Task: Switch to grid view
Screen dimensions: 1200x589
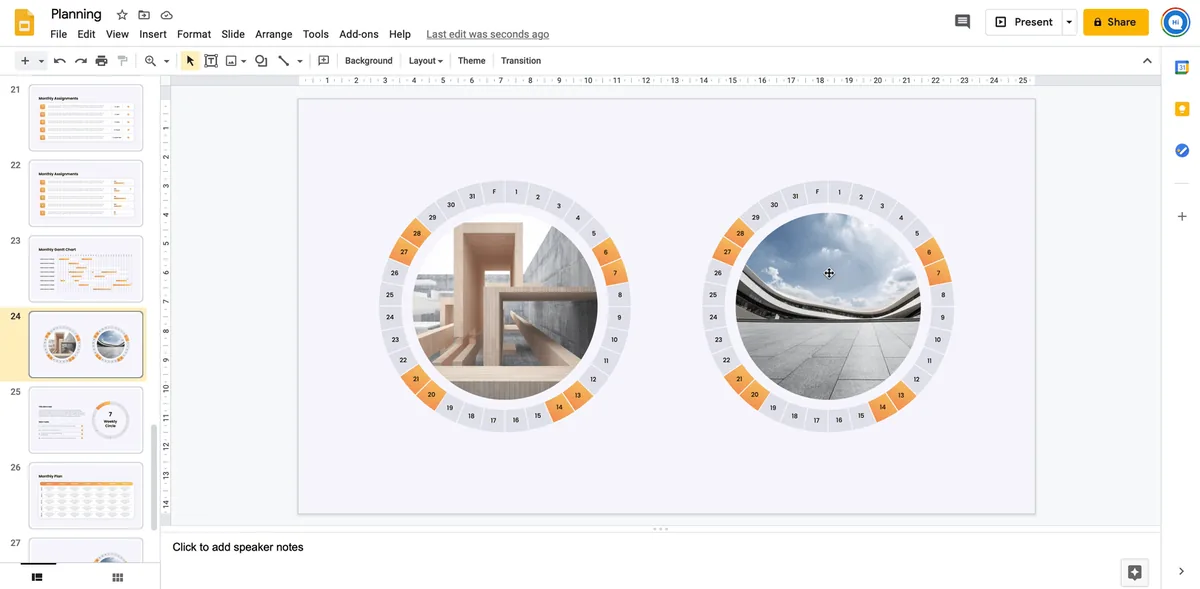Action: [118, 577]
